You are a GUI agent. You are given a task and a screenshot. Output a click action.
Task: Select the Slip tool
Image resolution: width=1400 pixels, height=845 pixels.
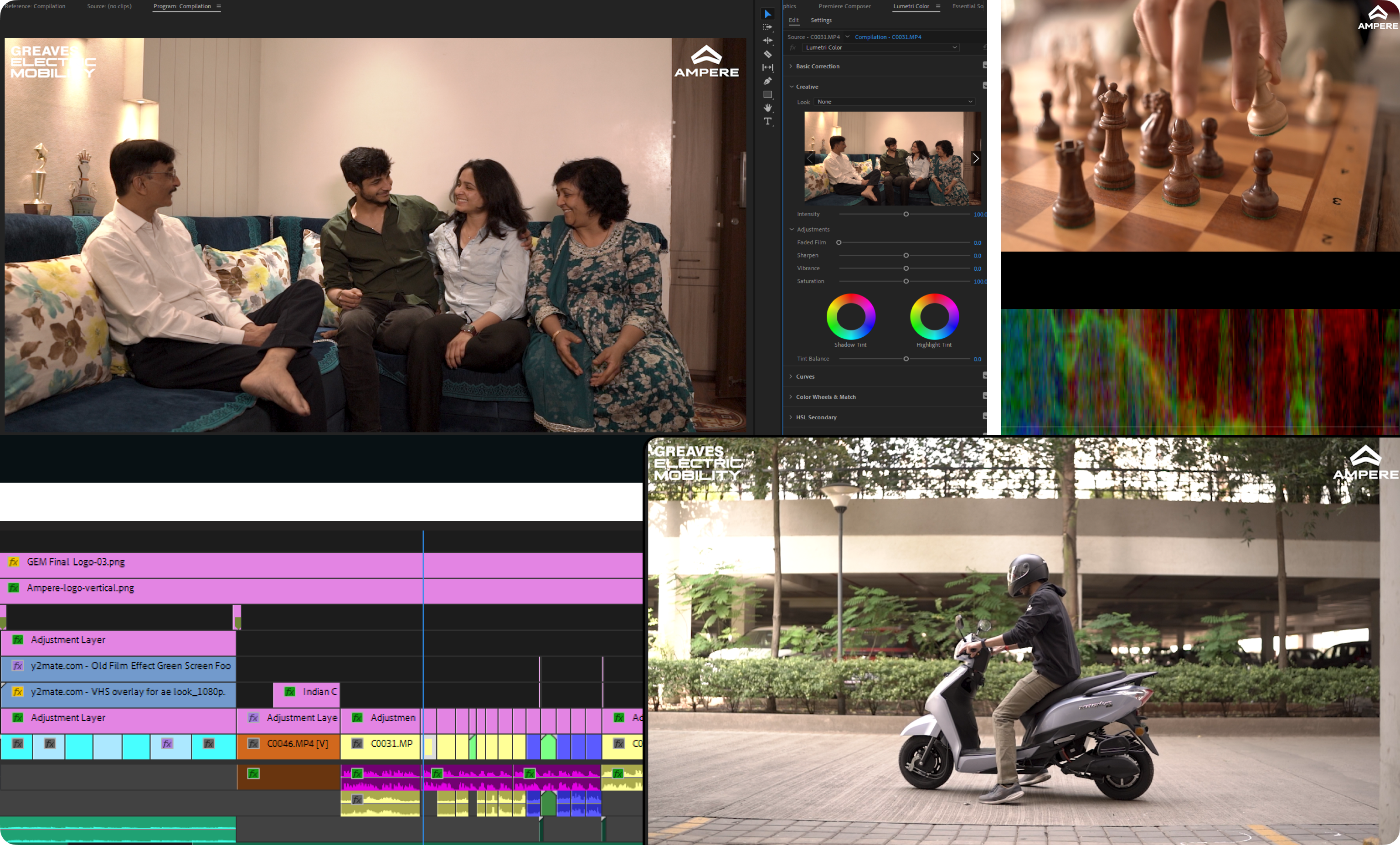point(767,67)
